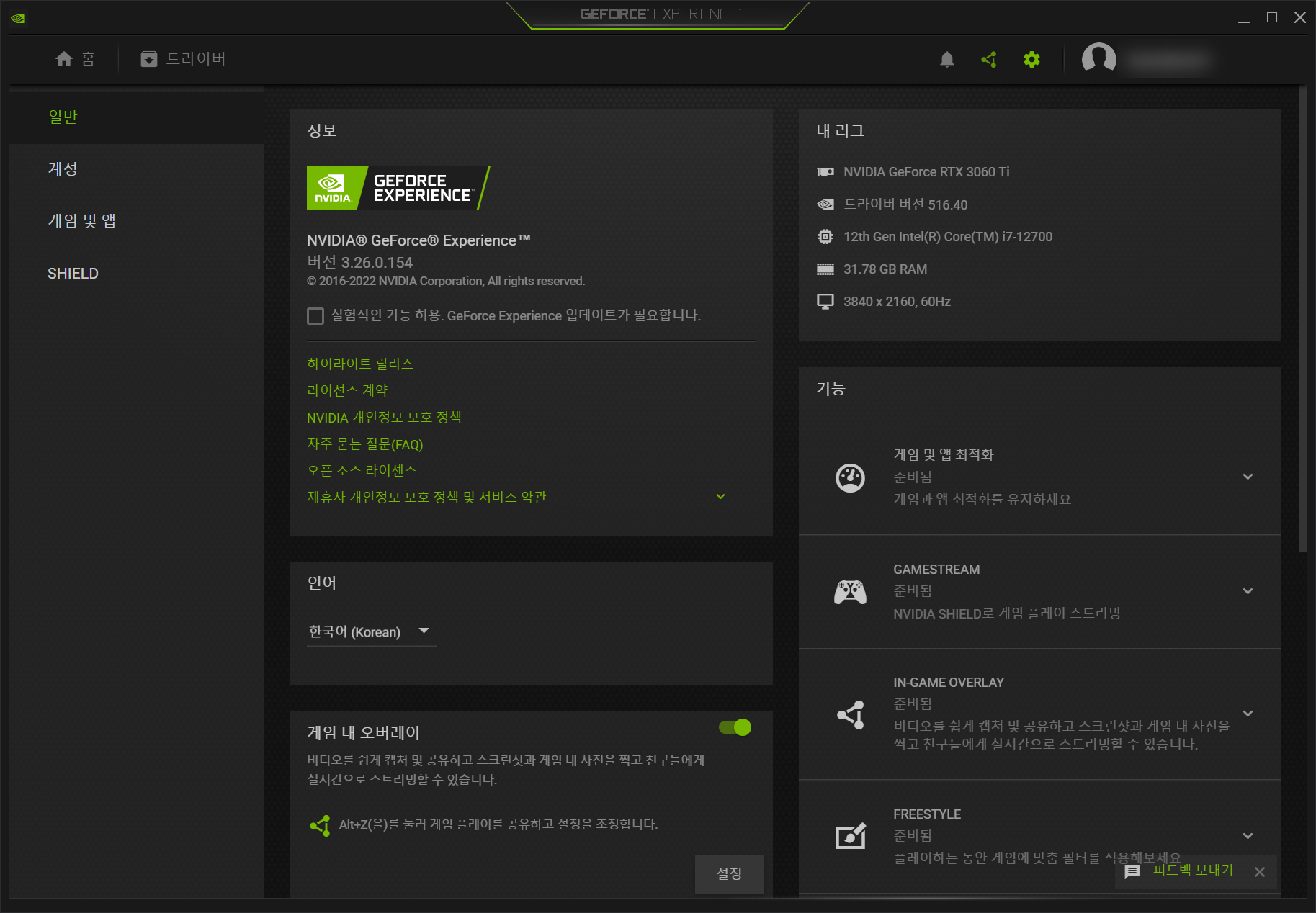Click the gauge icon for 게임 및 앱 최적화

click(x=850, y=477)
